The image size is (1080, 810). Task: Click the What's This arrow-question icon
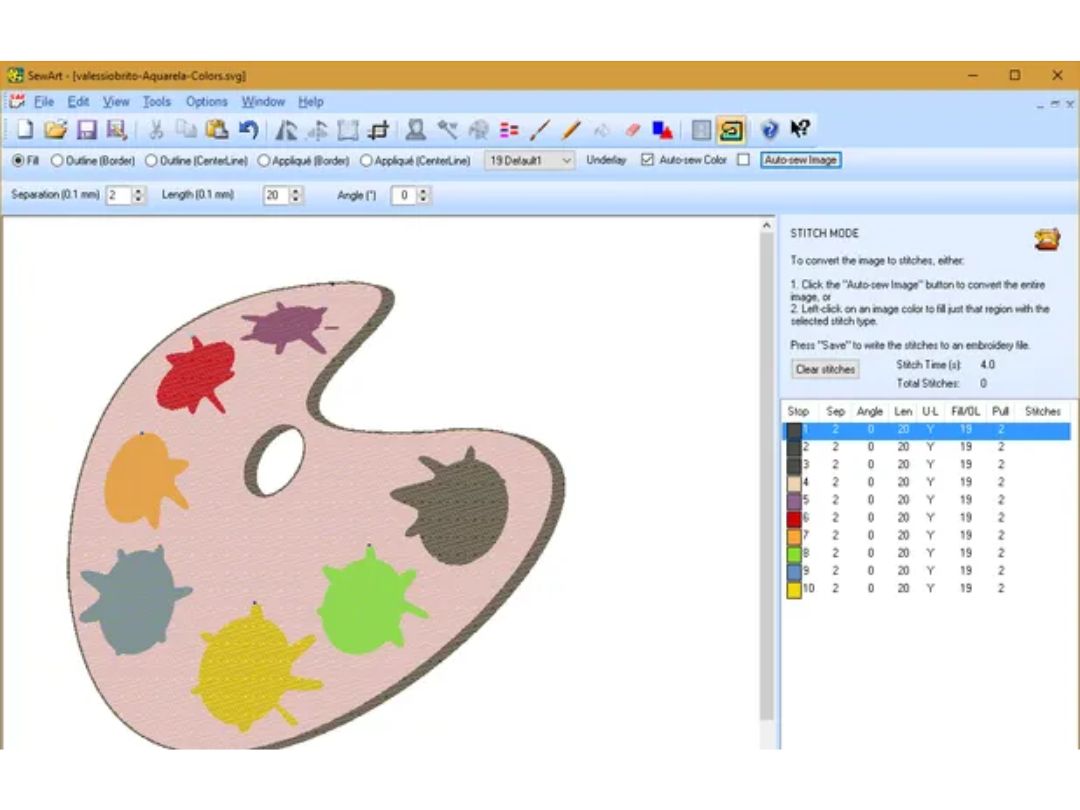coord(800,129)
